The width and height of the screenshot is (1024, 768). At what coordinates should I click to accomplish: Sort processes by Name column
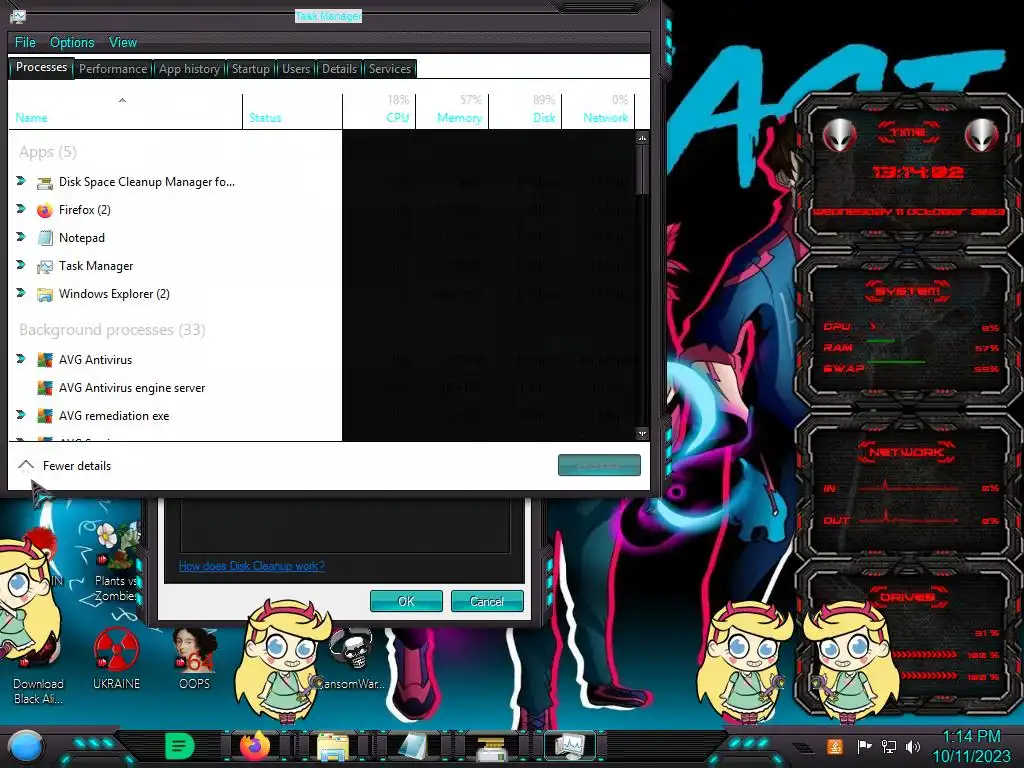(125, 111)
